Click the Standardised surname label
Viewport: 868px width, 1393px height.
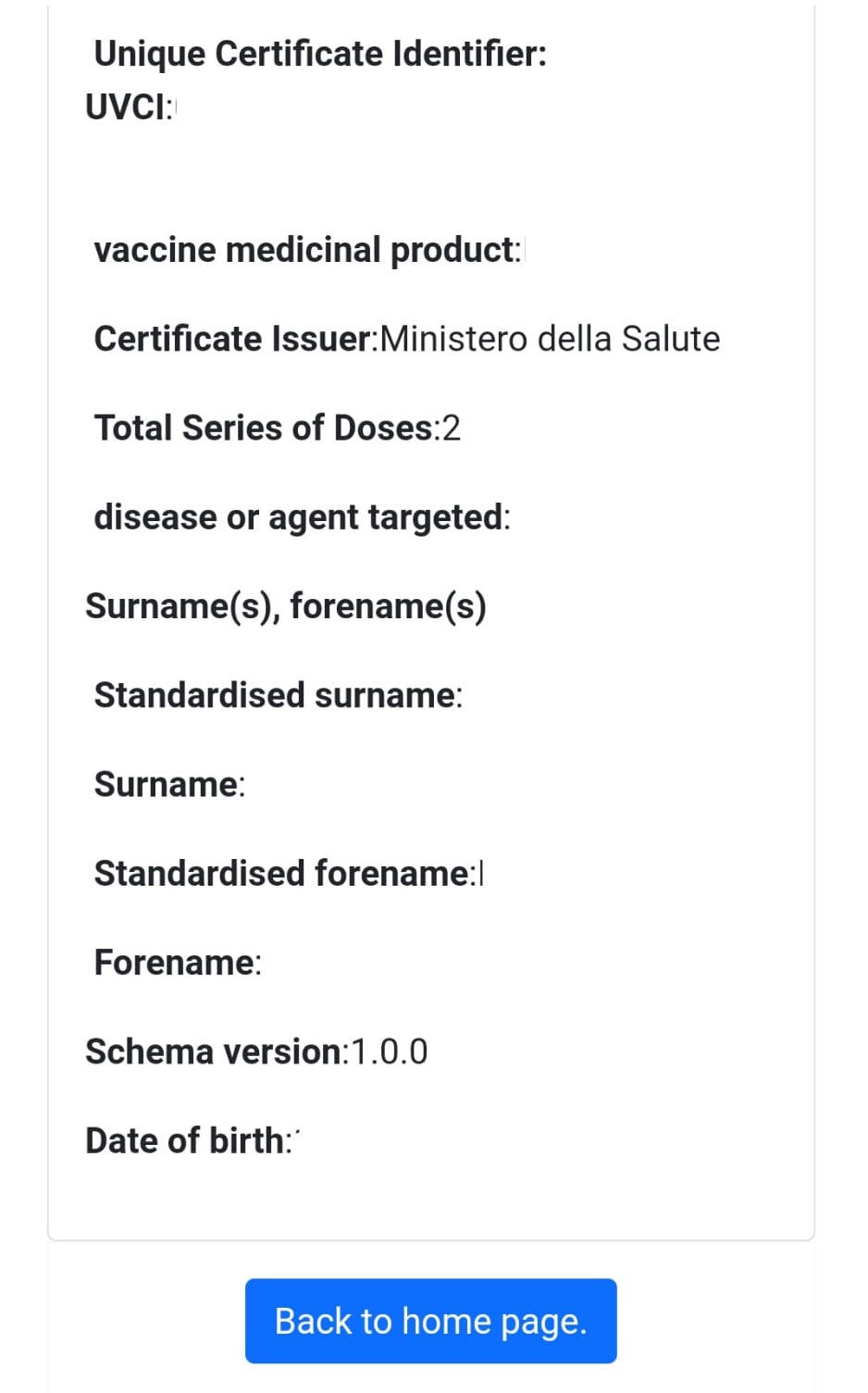pos(276,695)
